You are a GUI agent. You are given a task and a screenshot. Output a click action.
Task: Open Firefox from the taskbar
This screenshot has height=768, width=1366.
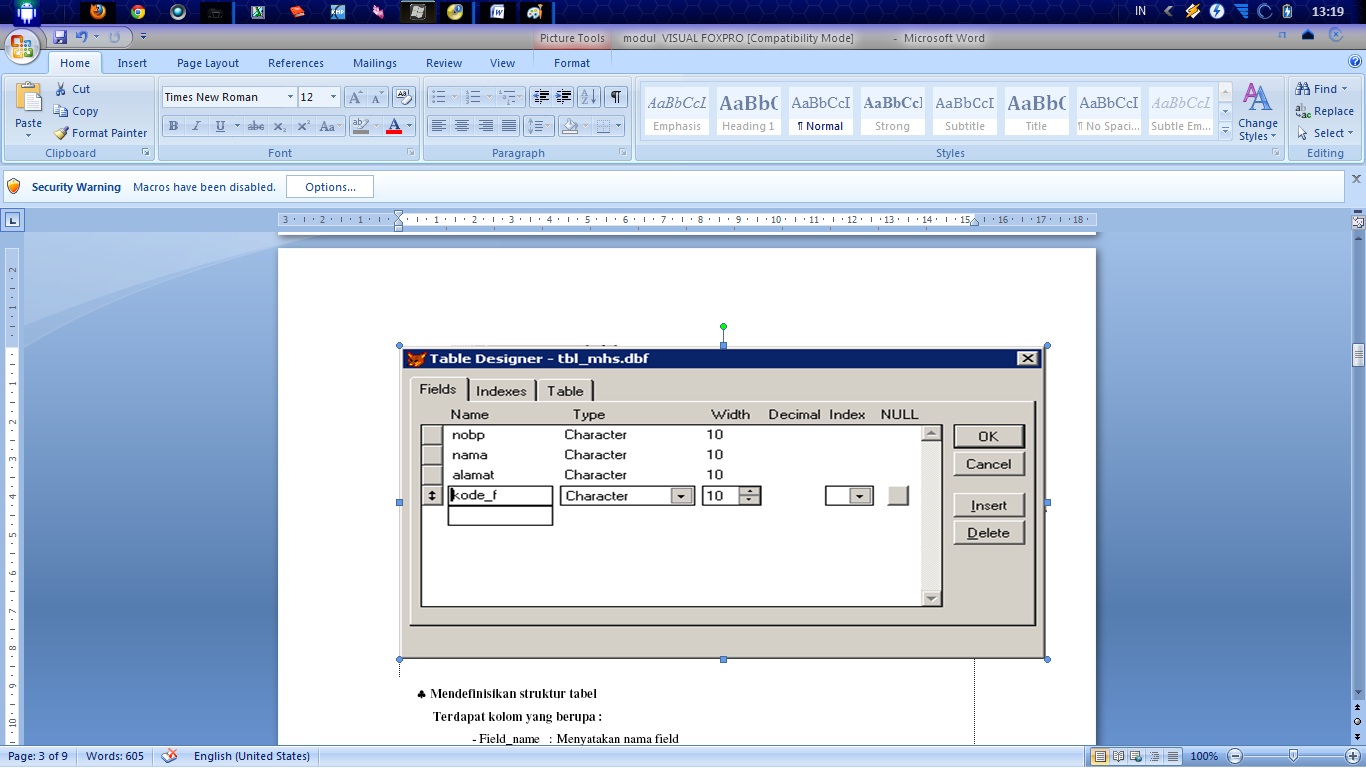click(97, 12)
